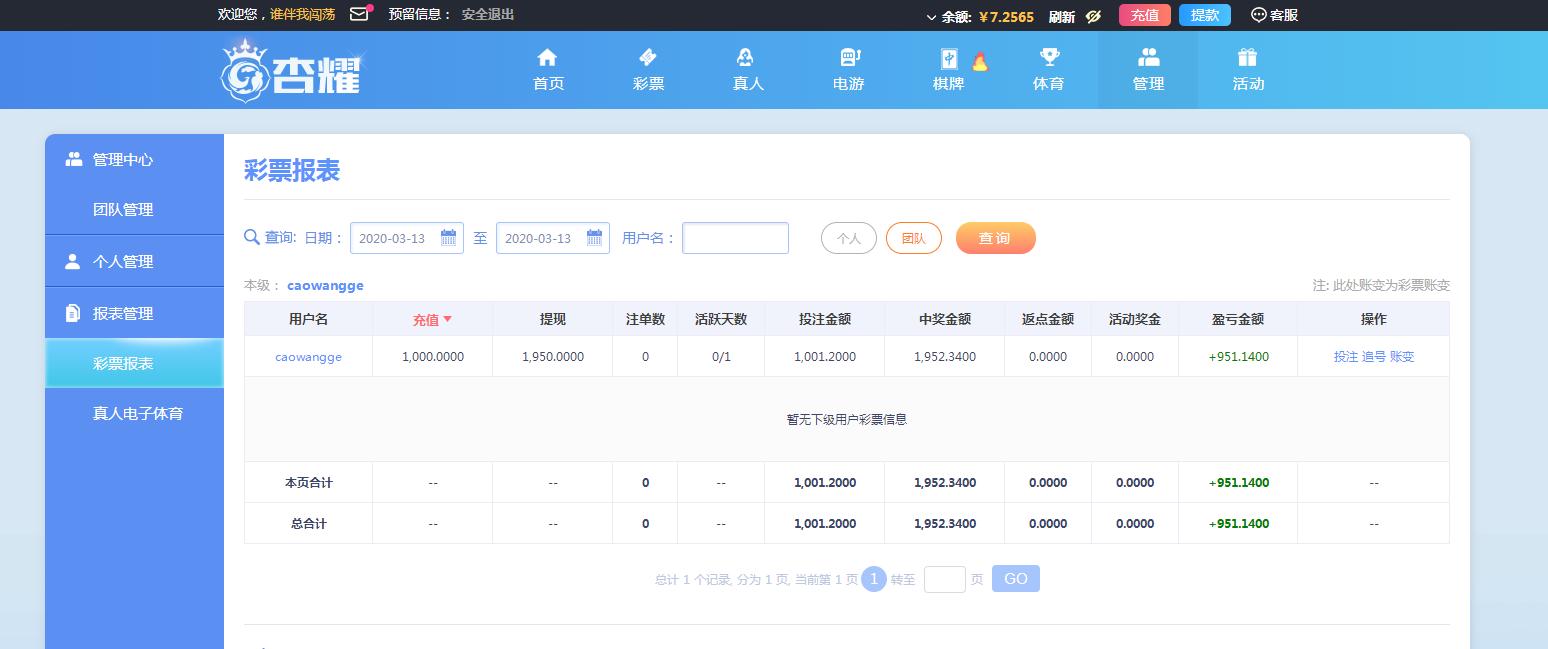Select the 真人 live dealer icon
Viewport: 1548px width, 649px height.
(x=746, y=58)
